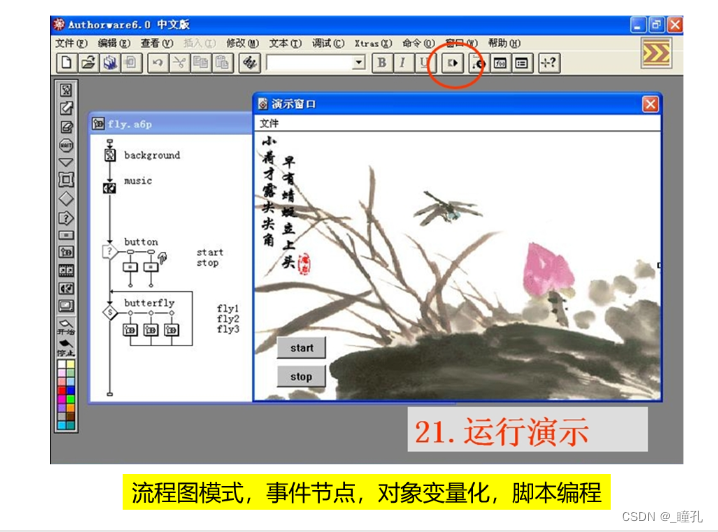Viewport: 718px width, 532px height.
Task: Click the Help pointer toolbar icon
Action: pos(549,63)
